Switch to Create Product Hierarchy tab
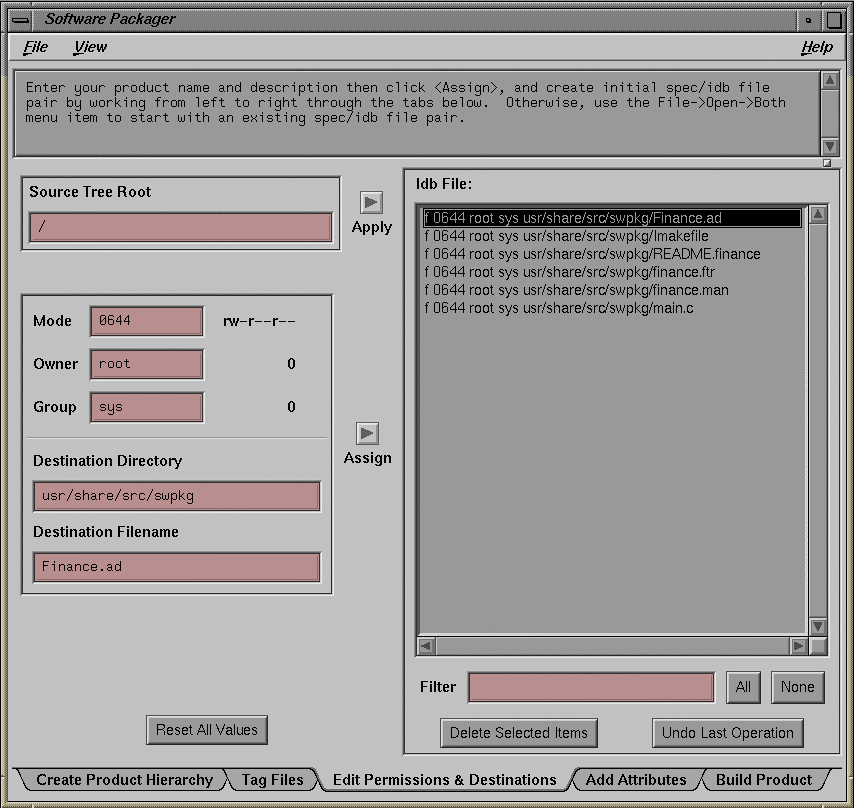The width and height of the screenshot is (854, 808). point(124,780)
